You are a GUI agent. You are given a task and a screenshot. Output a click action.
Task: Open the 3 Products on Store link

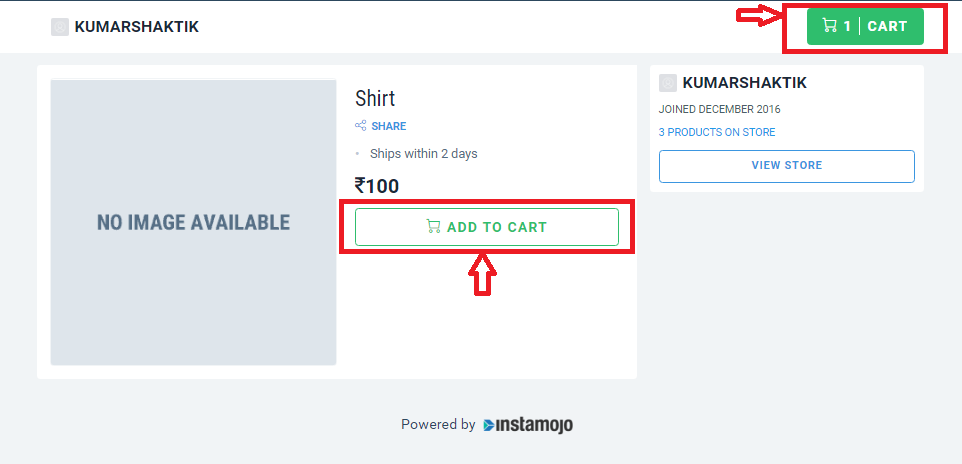[717, 132]
